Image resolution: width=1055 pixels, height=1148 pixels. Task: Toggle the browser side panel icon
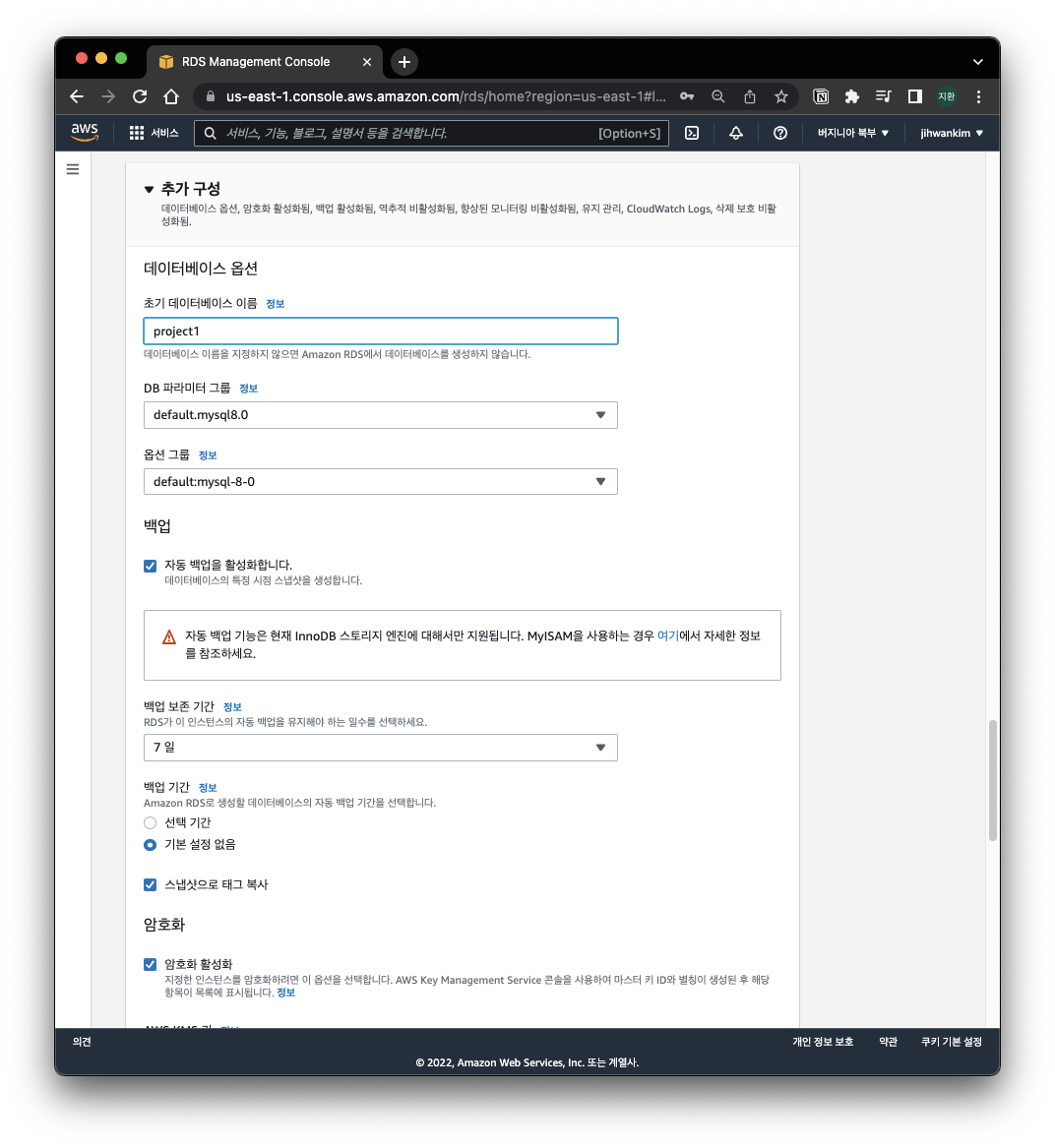[914, 96]
